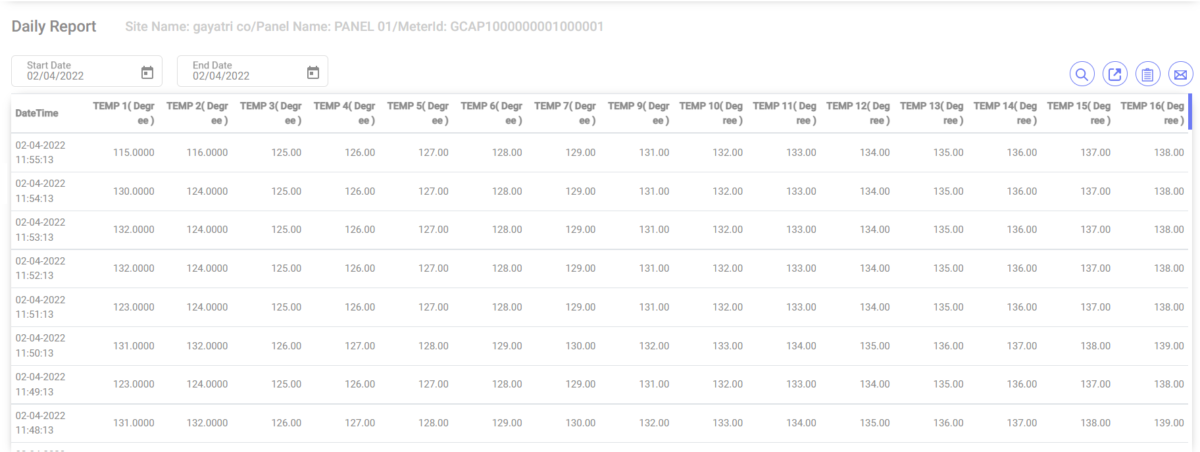Screen dimensions: 1200x452
Task: Click TEMP 1 value in the 11:51:13 row
Action: (134, 308)
